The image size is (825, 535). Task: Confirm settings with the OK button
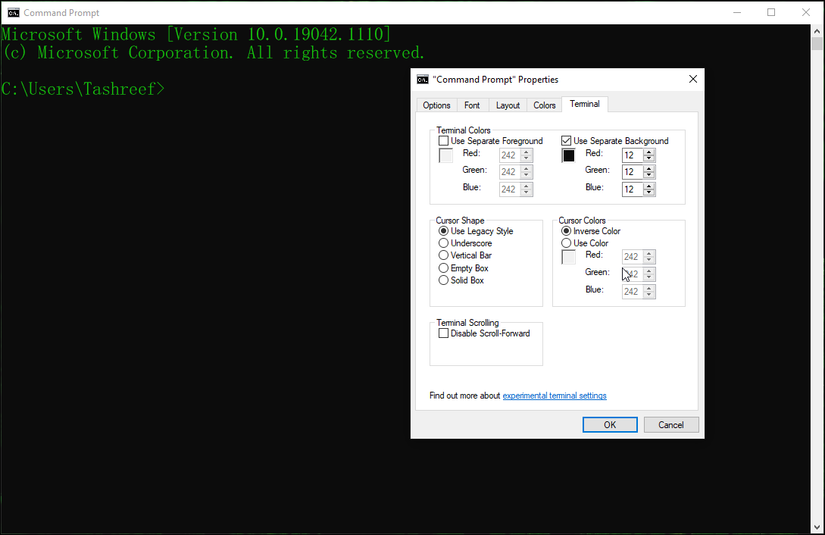[610, 425]
